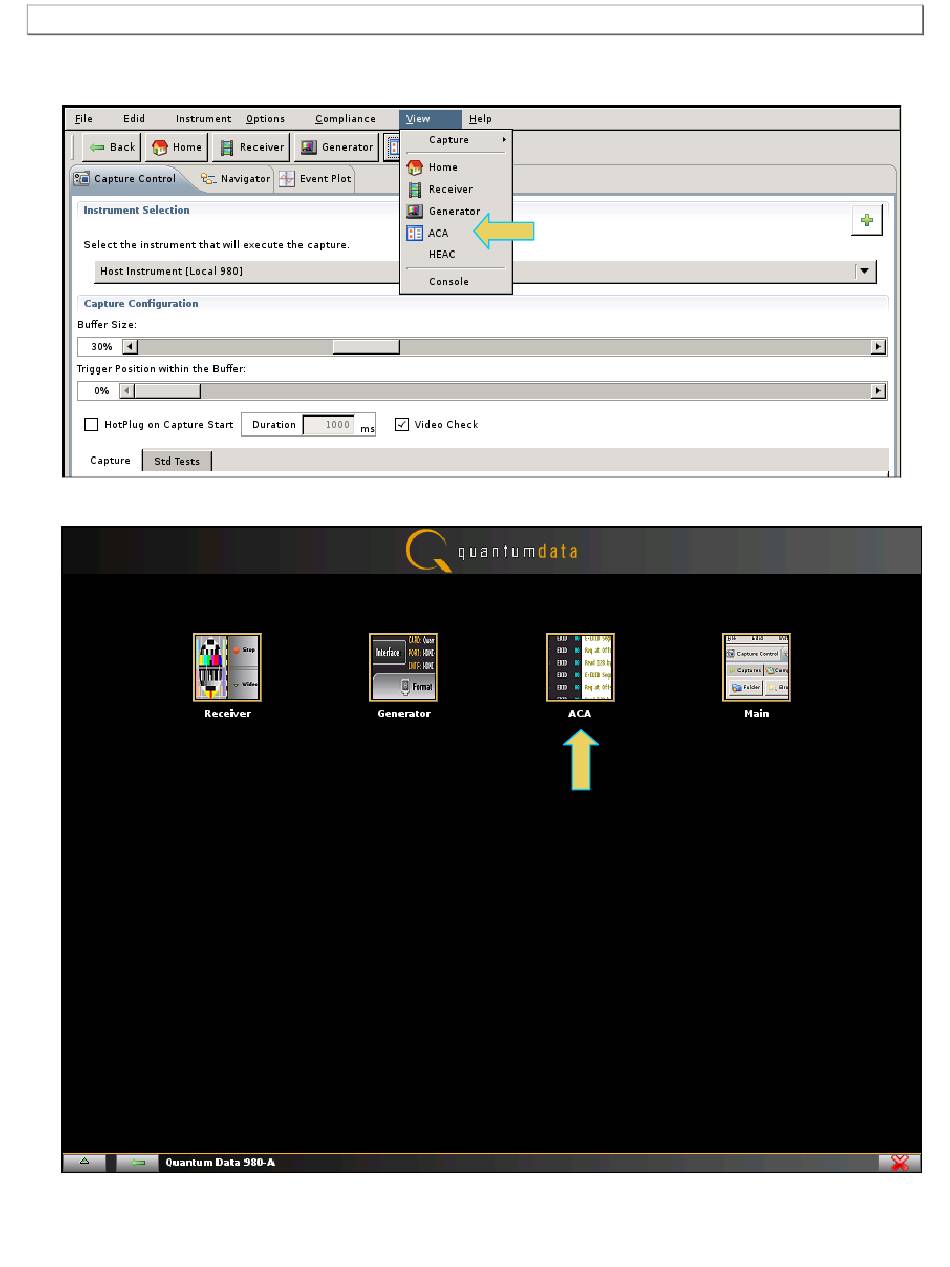The height and width of the screenshot is (1267, 950).
Task: Select ACA from the View menu
Action: point(438,233)
